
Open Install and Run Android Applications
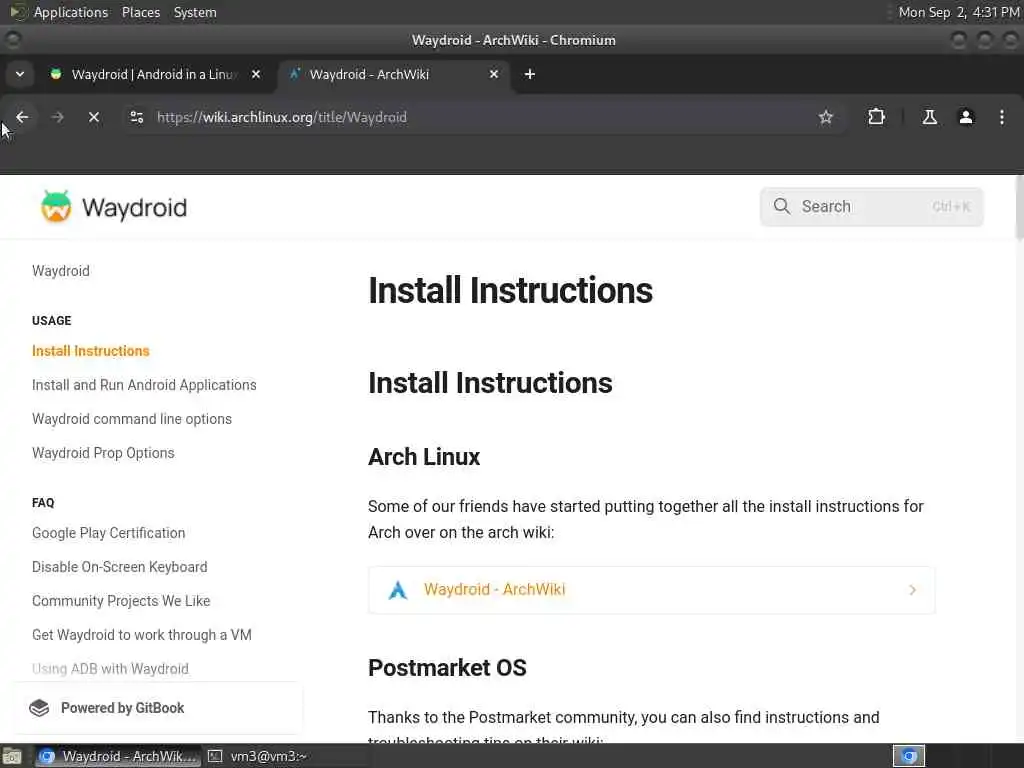pos(144,385)
